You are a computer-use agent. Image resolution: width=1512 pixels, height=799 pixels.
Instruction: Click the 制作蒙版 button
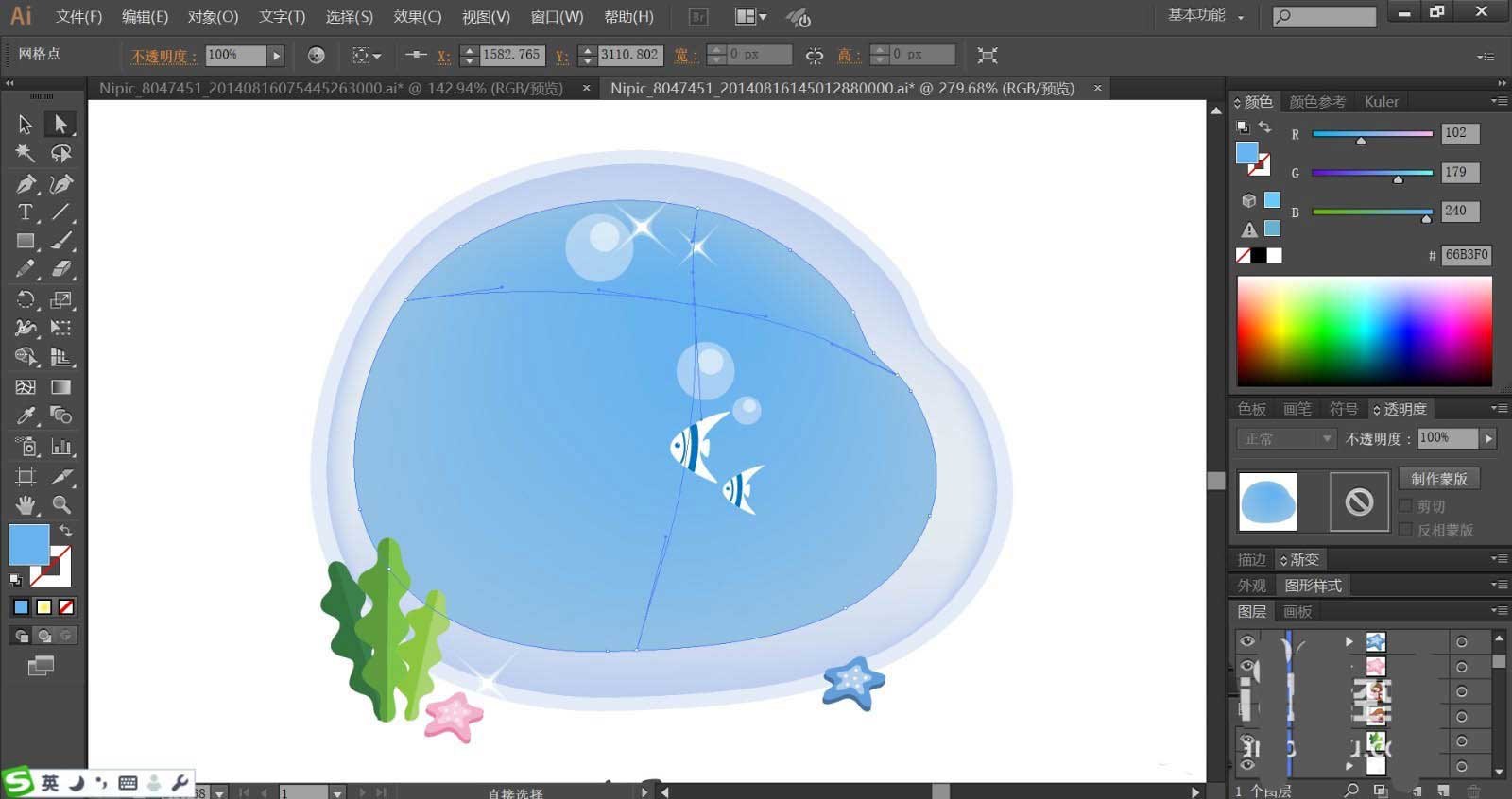tap(1439, 479)
